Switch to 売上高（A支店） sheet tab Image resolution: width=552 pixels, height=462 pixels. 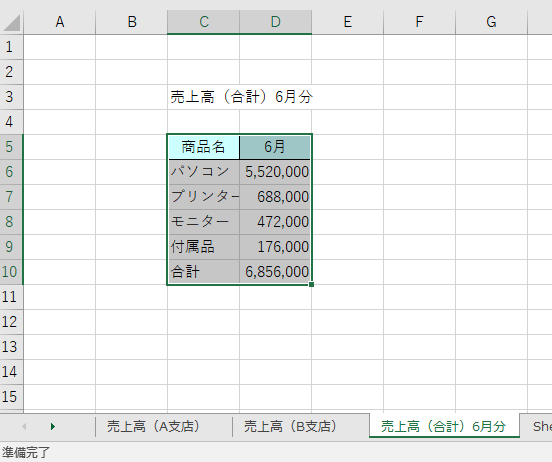[x=153, y=426]
